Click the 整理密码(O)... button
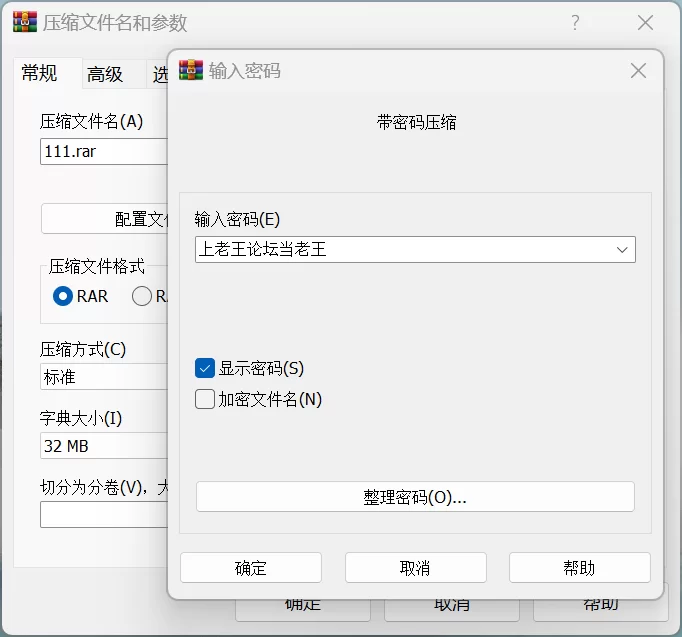This screenshot has width=682, height=637. (x=415, y=497)
